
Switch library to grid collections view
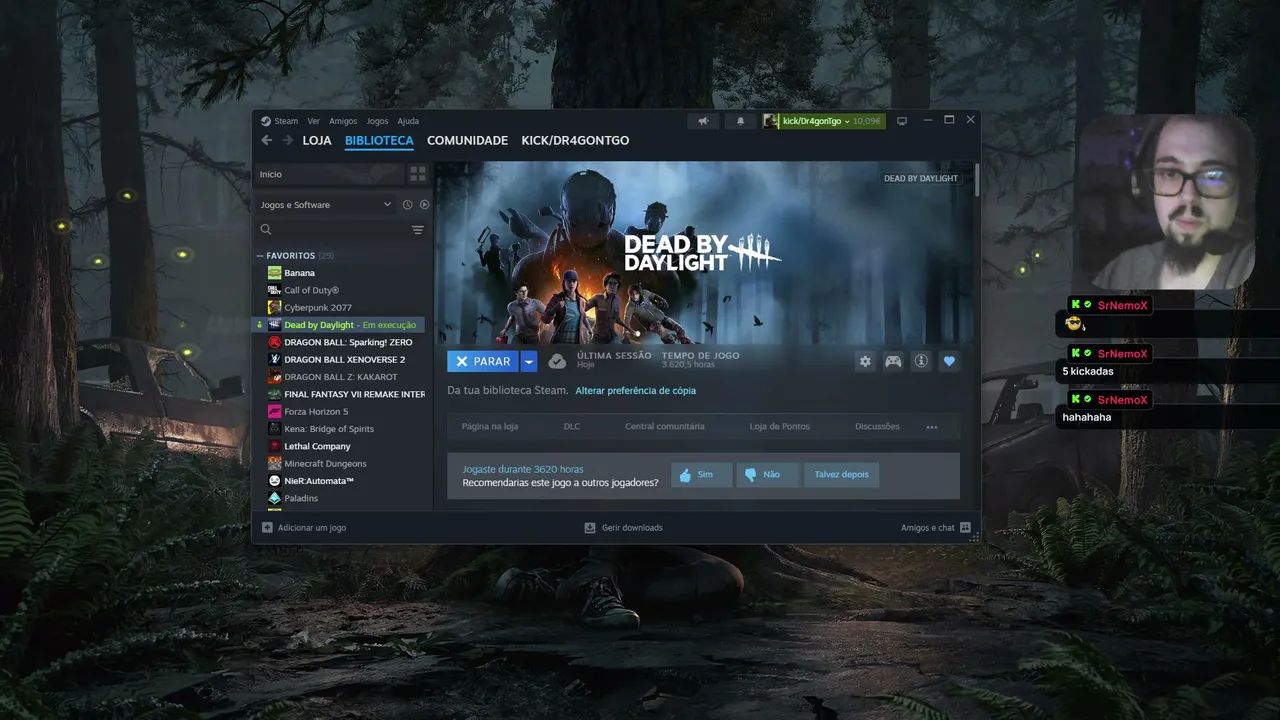coord(418,174)
